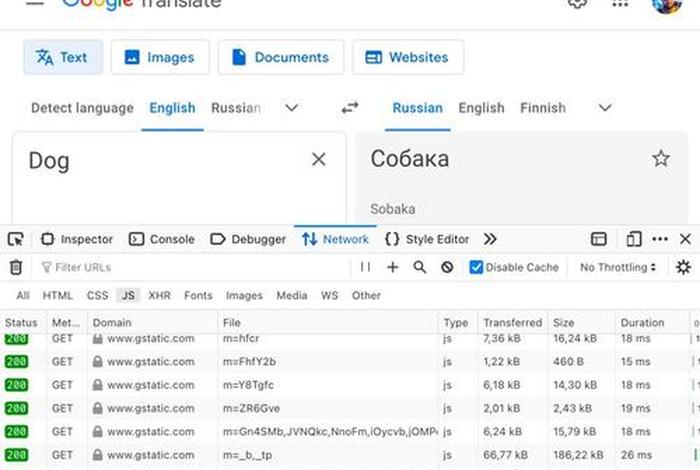Click the 200 status badge for m=_b,_tp
This screenshot has height=470, width=700.
pos(16,455)
